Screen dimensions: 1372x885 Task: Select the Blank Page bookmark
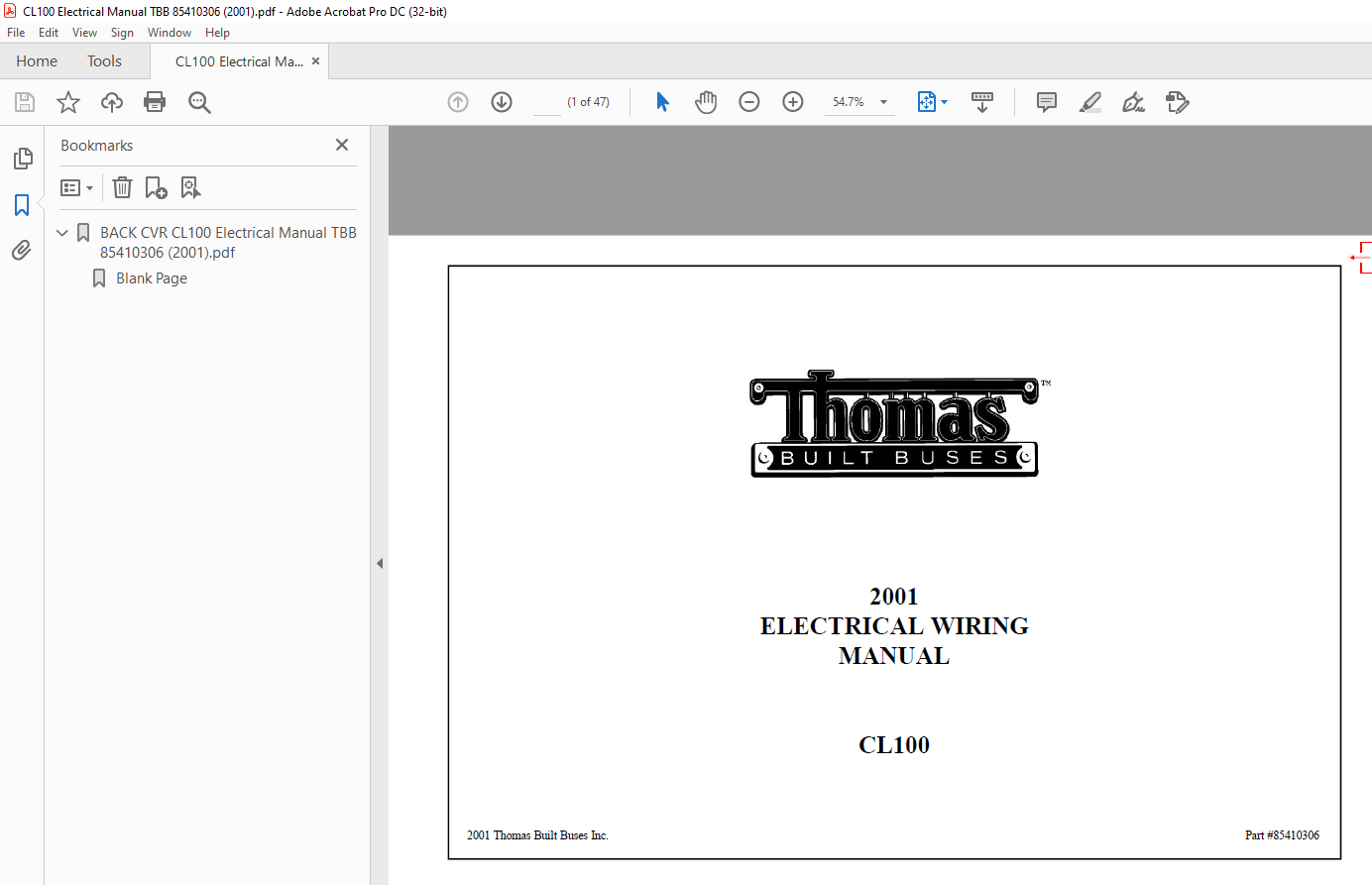[x=152, y=278]
